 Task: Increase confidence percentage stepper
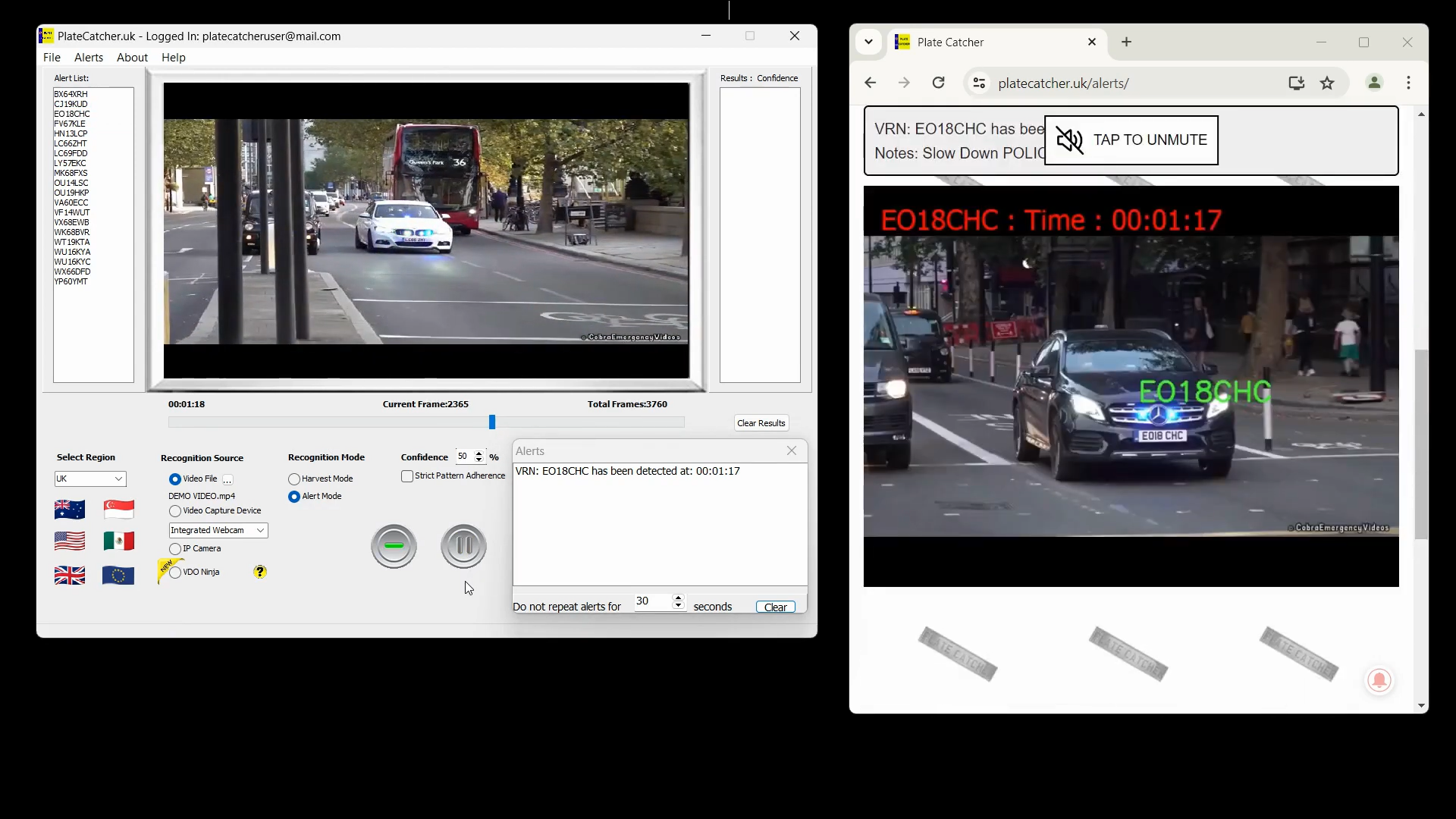pos(479,453)
